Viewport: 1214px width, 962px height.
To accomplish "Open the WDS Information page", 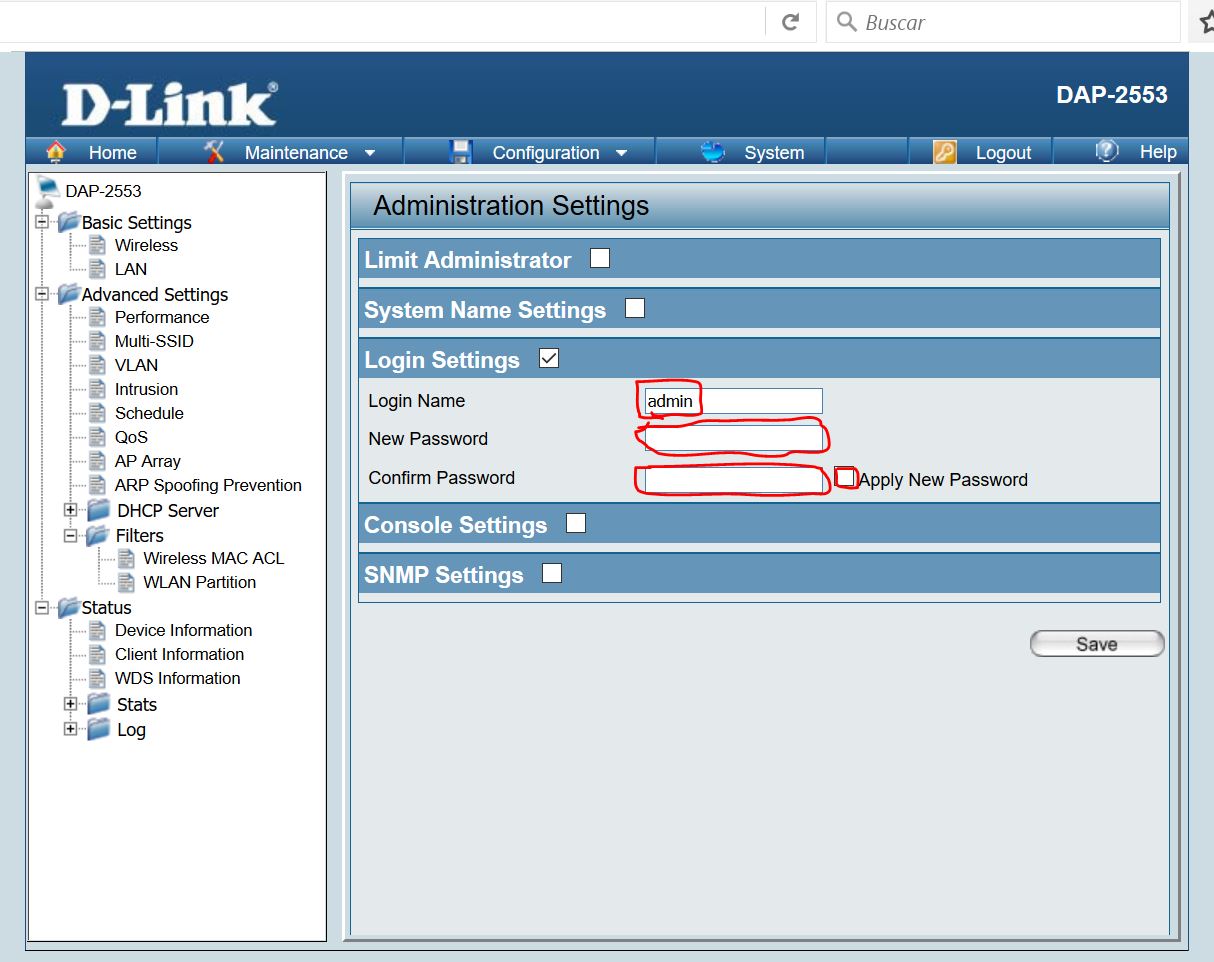I will pos(177,678).
